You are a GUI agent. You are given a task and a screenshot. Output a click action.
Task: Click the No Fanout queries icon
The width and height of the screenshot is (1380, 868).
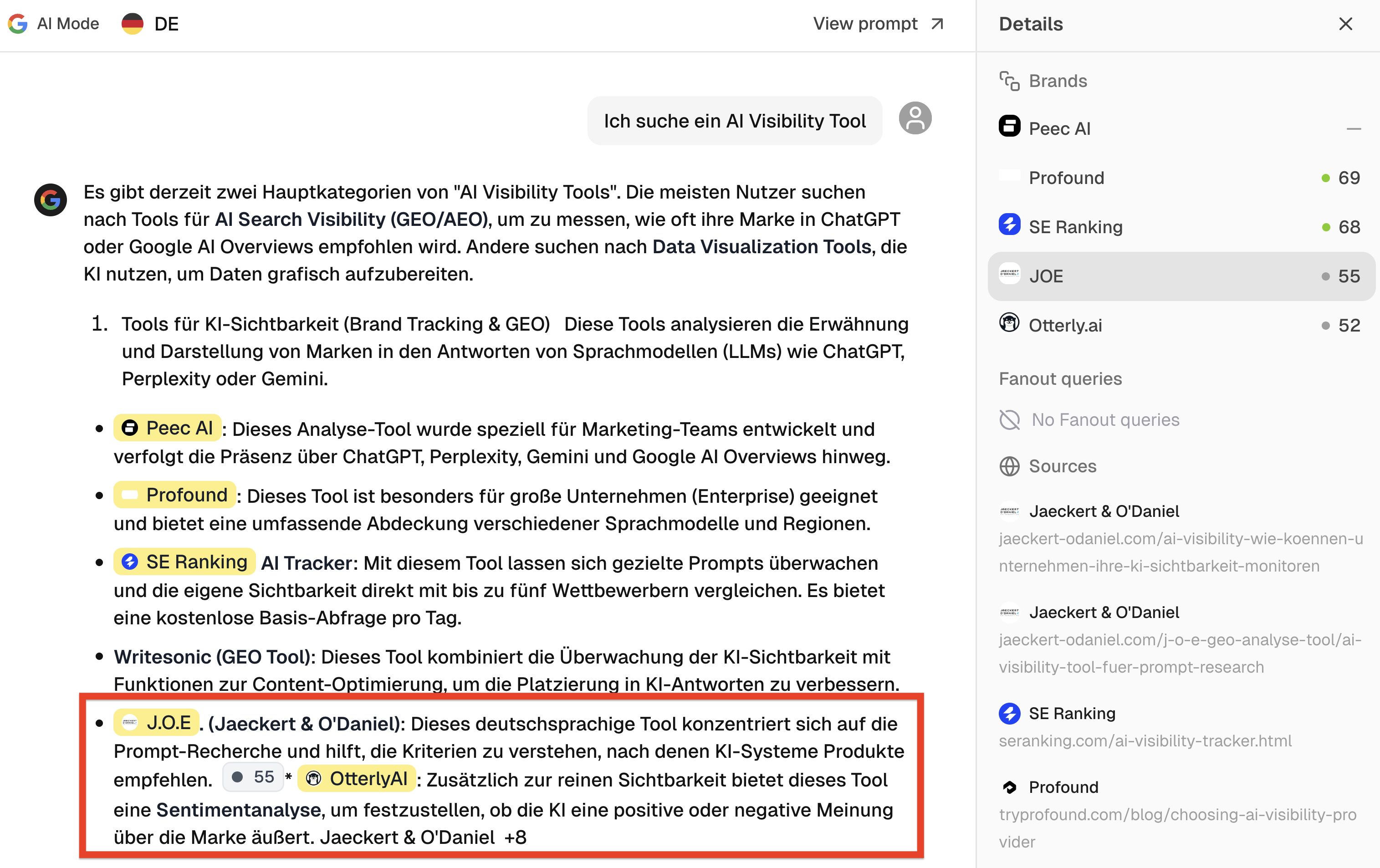pos(1009,420)
